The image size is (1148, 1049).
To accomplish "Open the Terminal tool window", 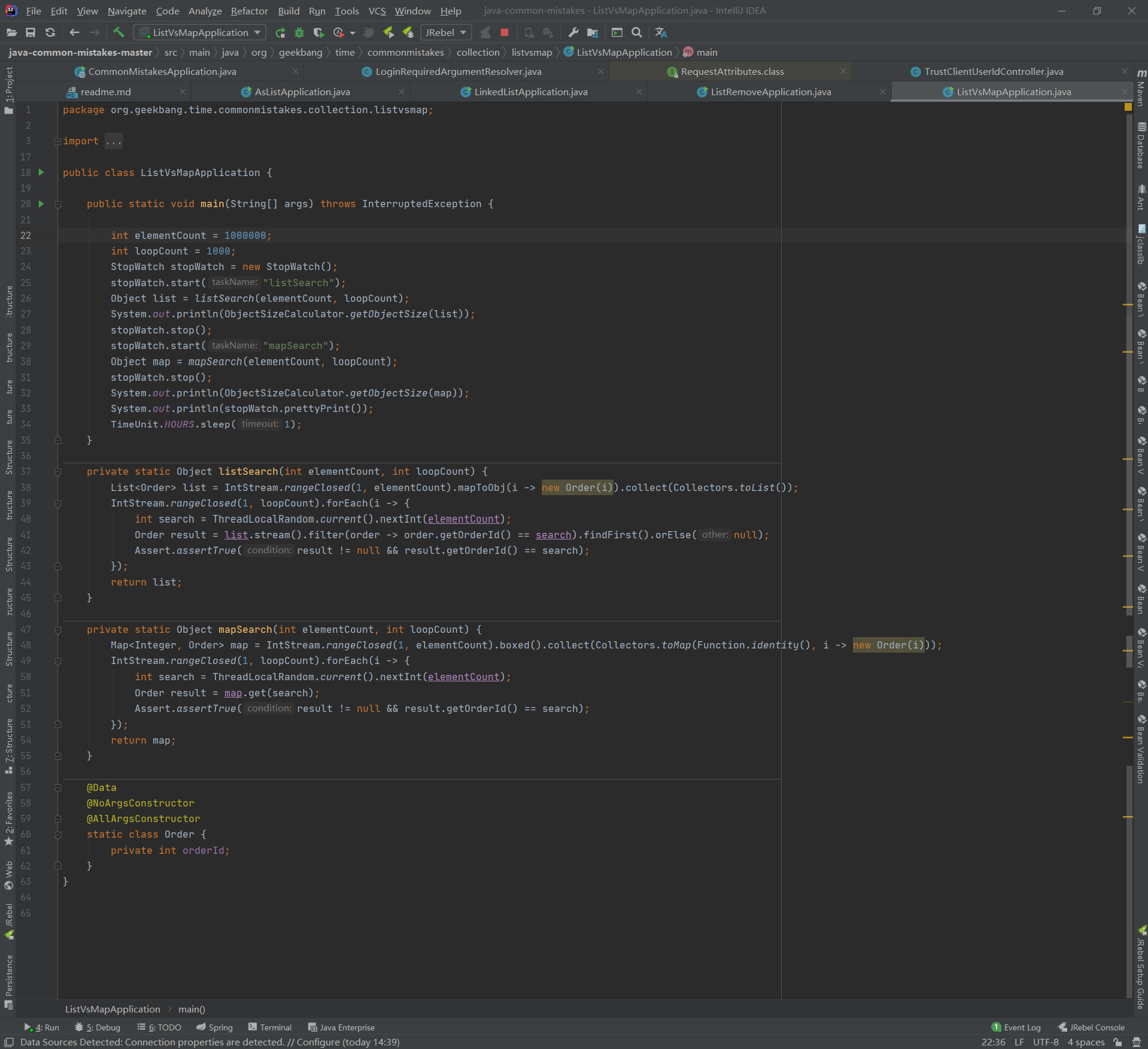I will click(270, 1027).
